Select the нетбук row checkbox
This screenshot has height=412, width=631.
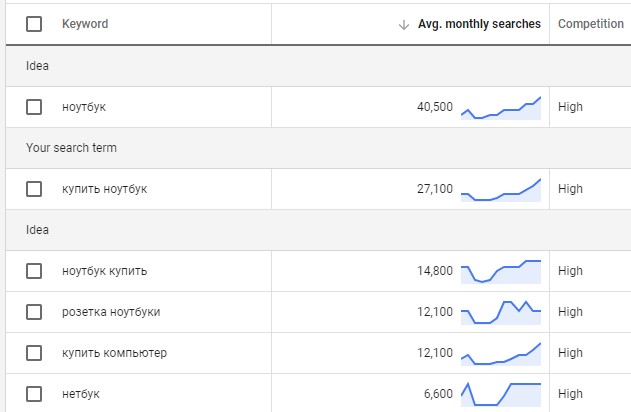[x=34, y=394]
